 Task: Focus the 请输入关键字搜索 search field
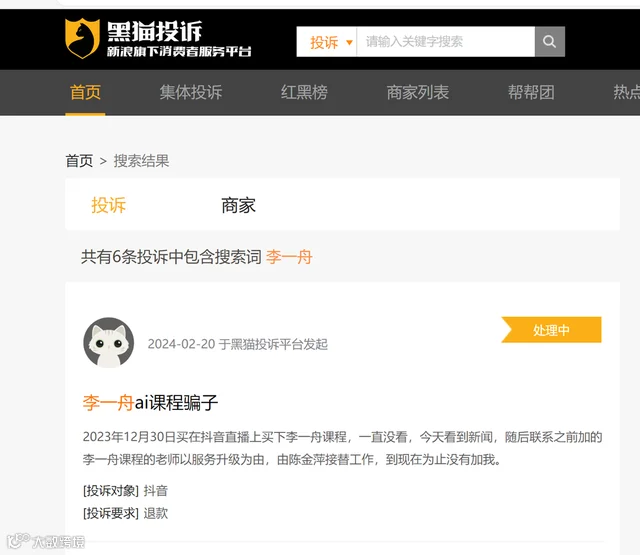tap(446, 42)
